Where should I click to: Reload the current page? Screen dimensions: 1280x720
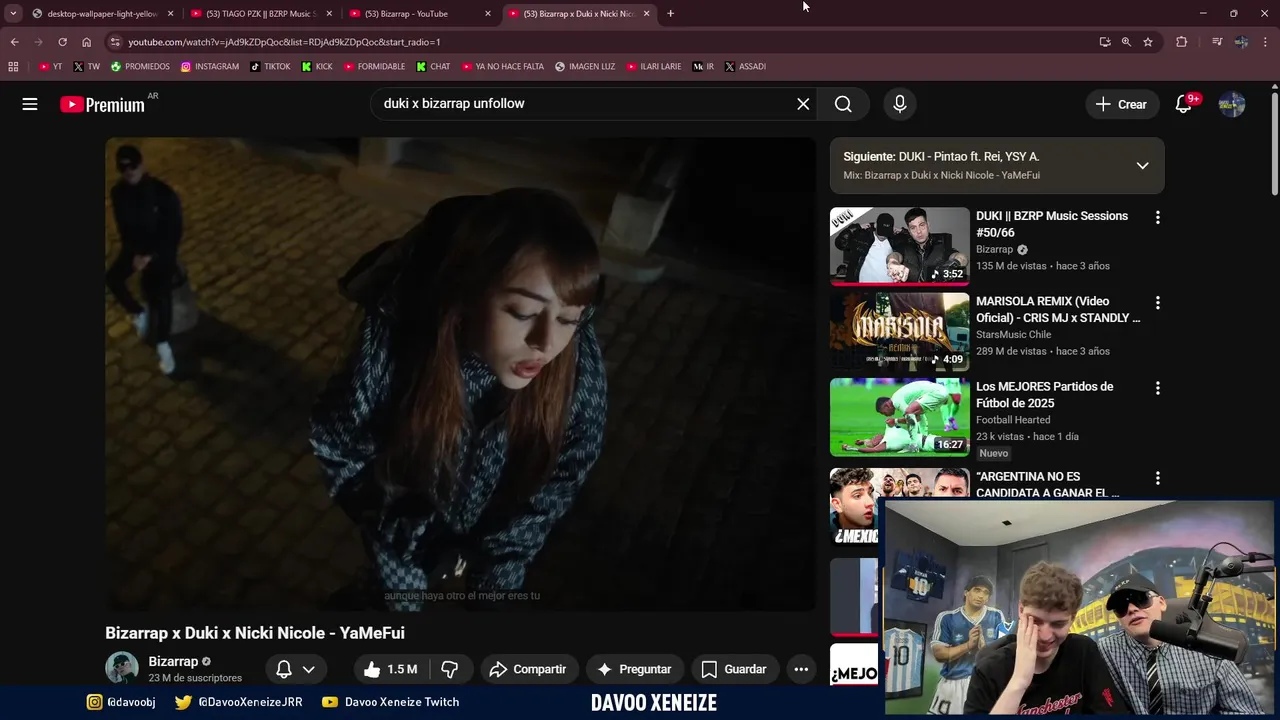click(x=62, y=42)
